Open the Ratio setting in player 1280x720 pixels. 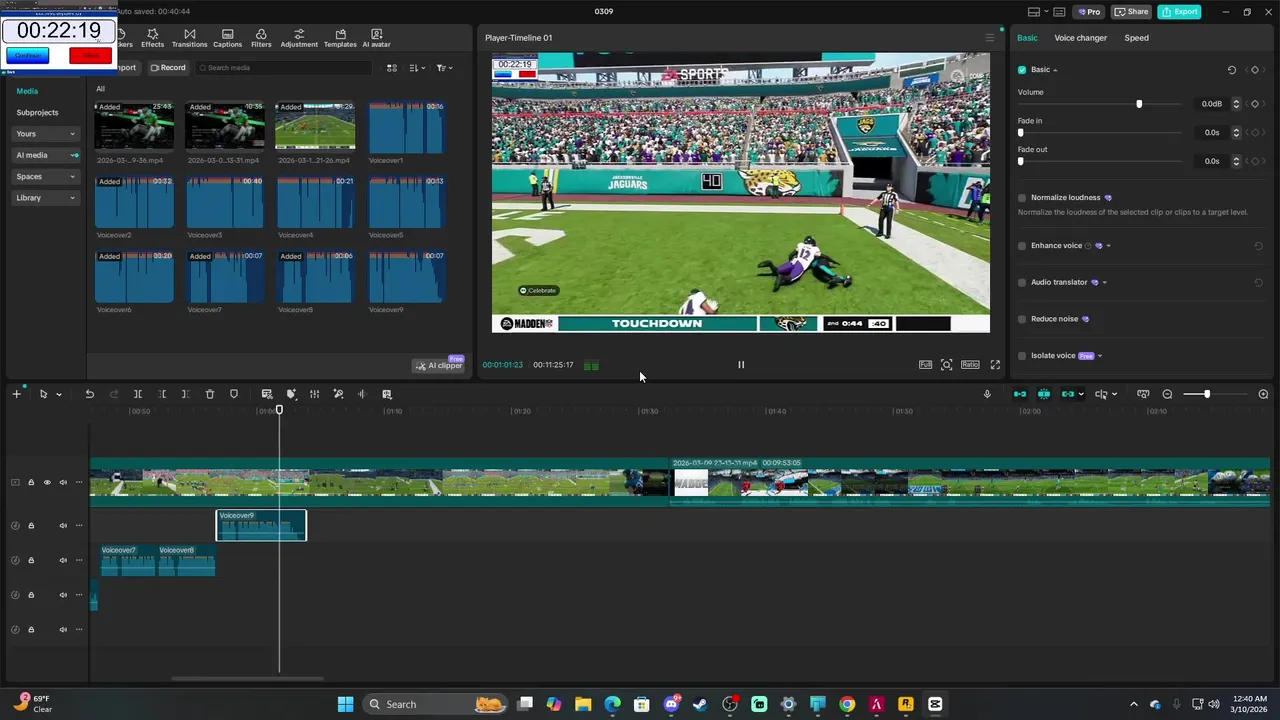(970, 365)
